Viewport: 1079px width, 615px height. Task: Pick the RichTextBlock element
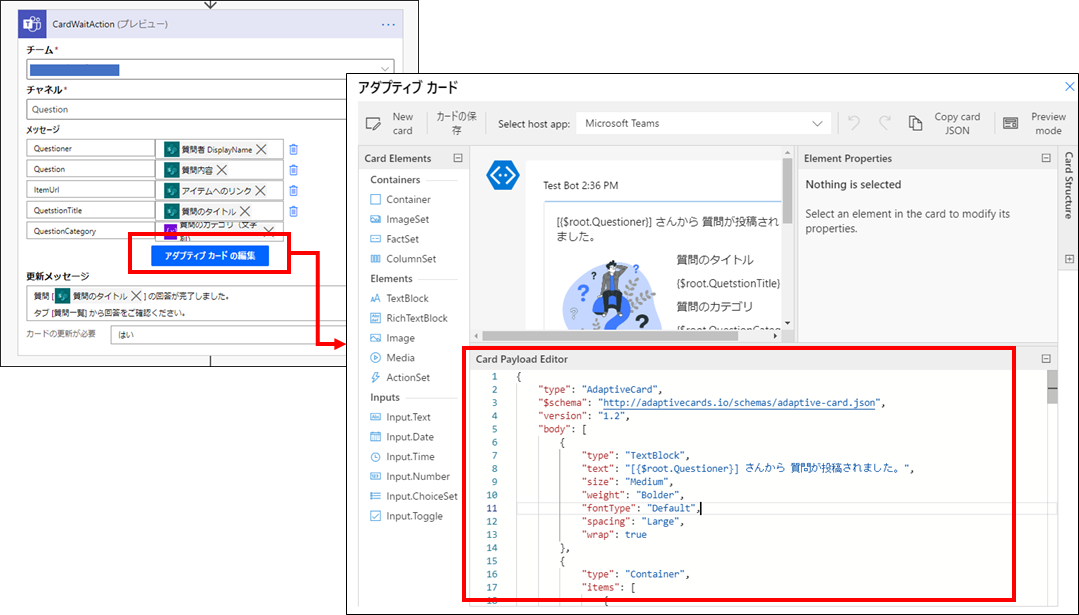click(409, 319)
